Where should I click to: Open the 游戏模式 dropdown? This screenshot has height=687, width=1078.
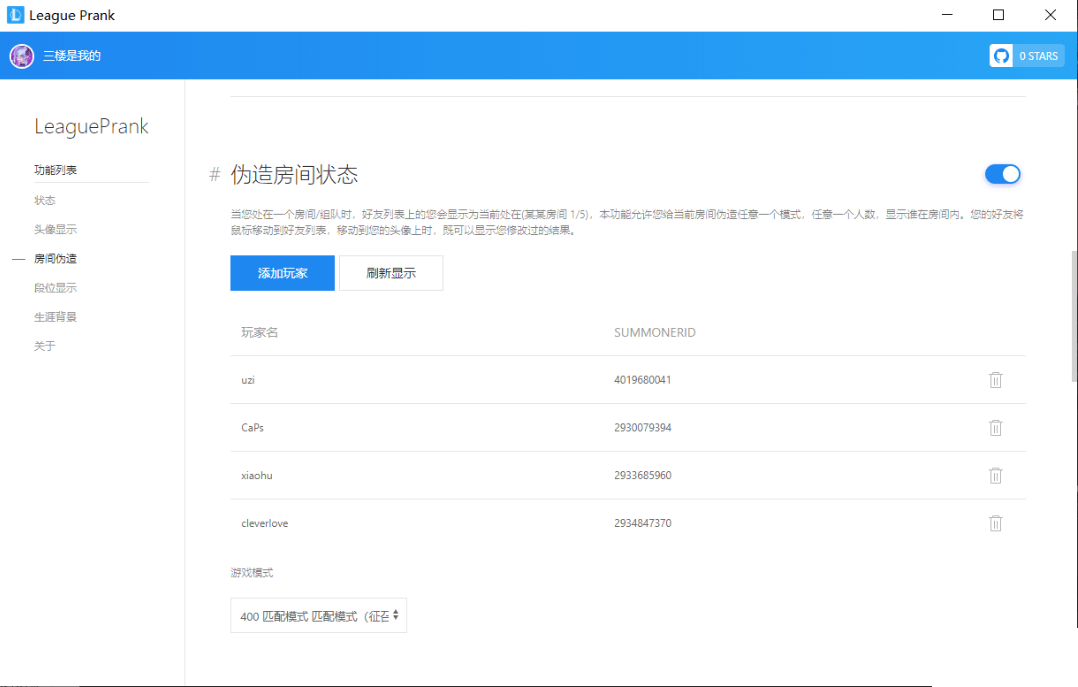318,615
